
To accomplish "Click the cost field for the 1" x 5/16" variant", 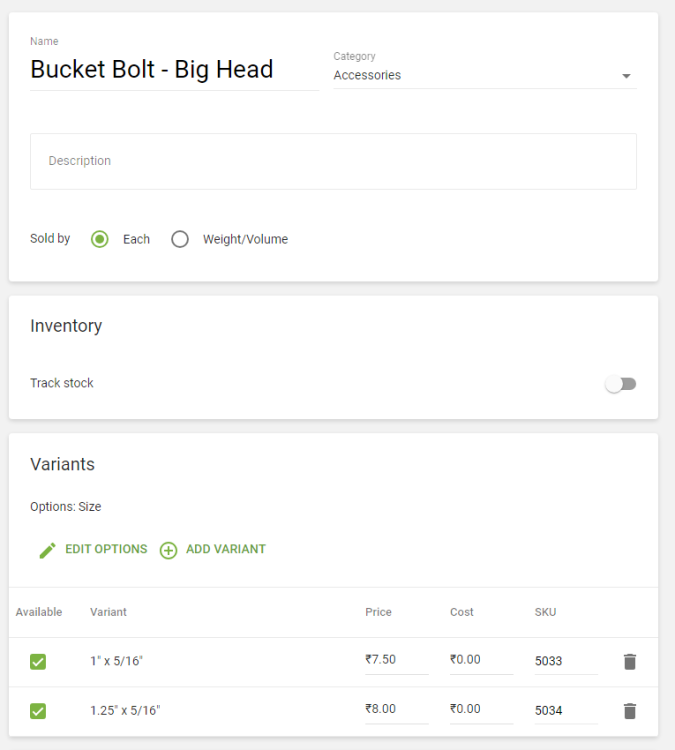I will click(480, 660).
